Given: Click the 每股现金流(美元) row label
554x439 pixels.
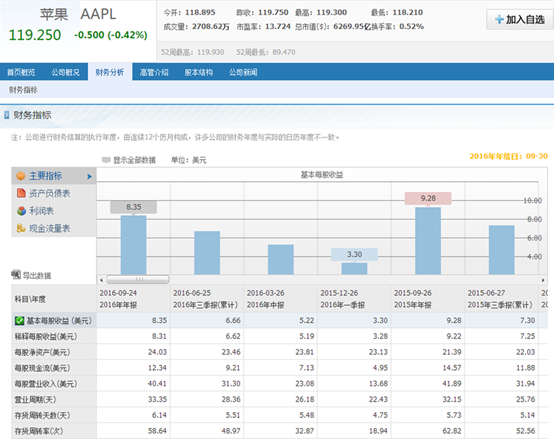Looking at the screenshot, I should point(42,368).
